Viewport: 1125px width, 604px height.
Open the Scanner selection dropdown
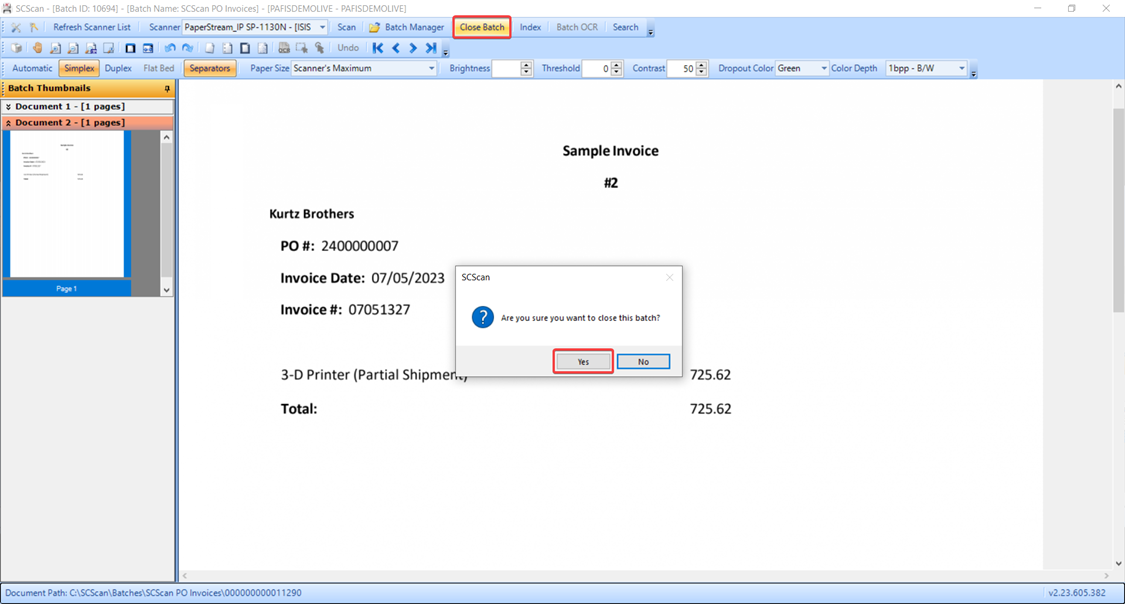(322, 28)
